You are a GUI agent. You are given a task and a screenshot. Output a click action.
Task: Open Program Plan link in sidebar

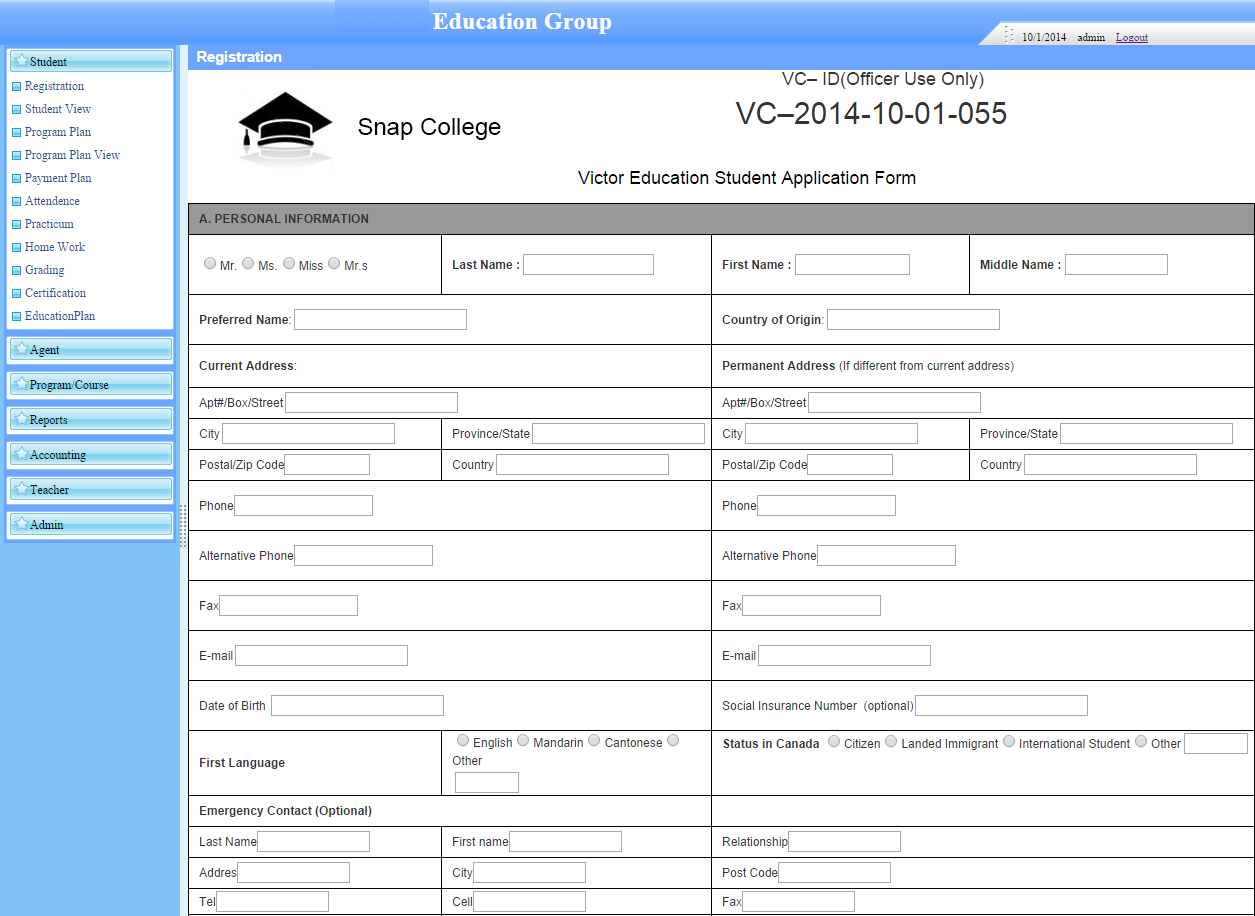[58, 132]
